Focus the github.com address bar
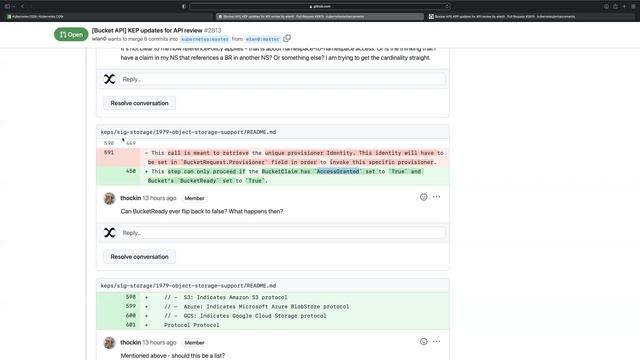This screenshot has width=640, height=360. click(320, 6)
